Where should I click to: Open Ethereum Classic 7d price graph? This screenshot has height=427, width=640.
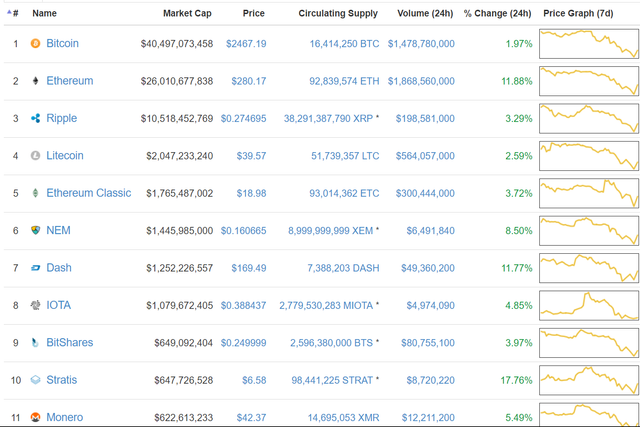pos(589,193)
